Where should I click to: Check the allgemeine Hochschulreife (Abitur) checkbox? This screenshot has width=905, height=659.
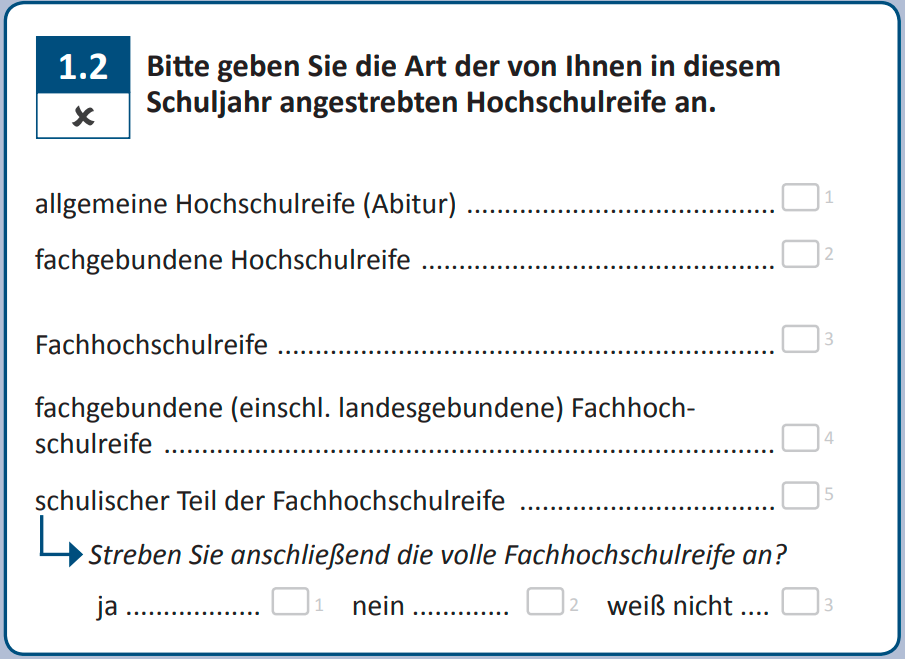click(800, 197)
